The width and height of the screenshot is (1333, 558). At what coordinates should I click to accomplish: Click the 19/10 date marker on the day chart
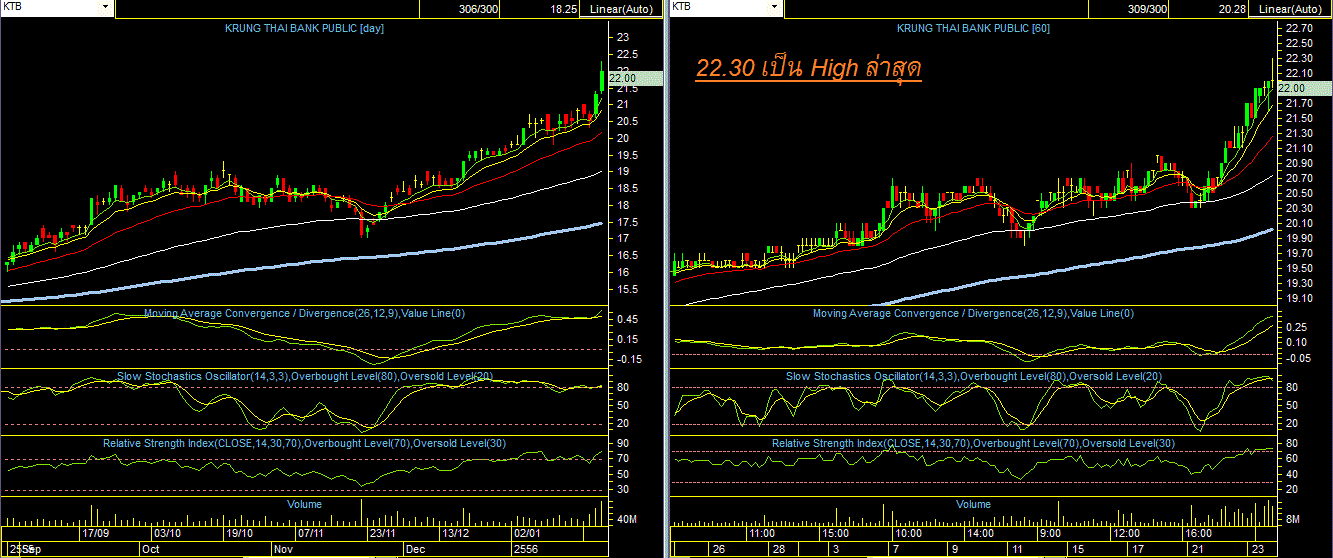click(239, 535)
